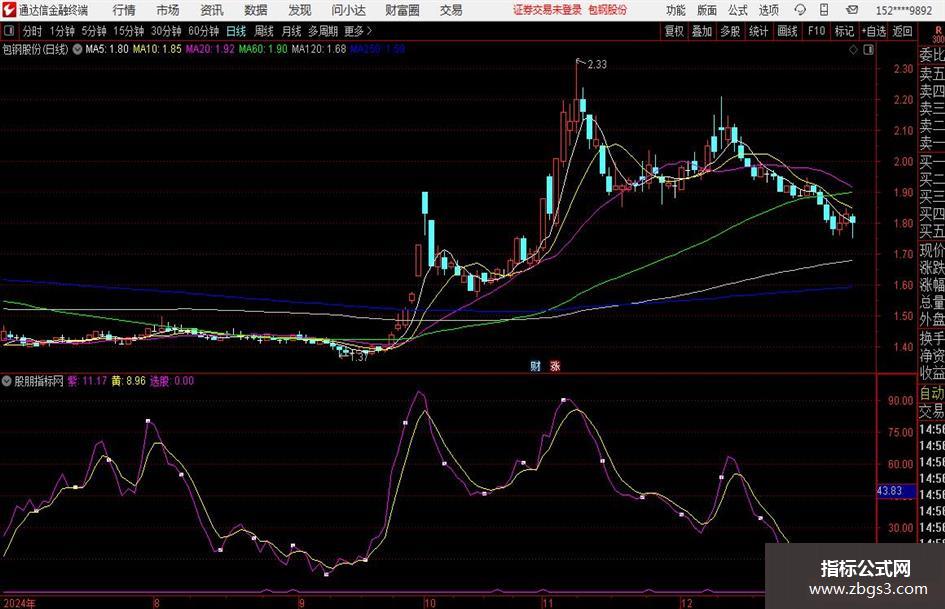Open the 市场 menu

point(168,10)
